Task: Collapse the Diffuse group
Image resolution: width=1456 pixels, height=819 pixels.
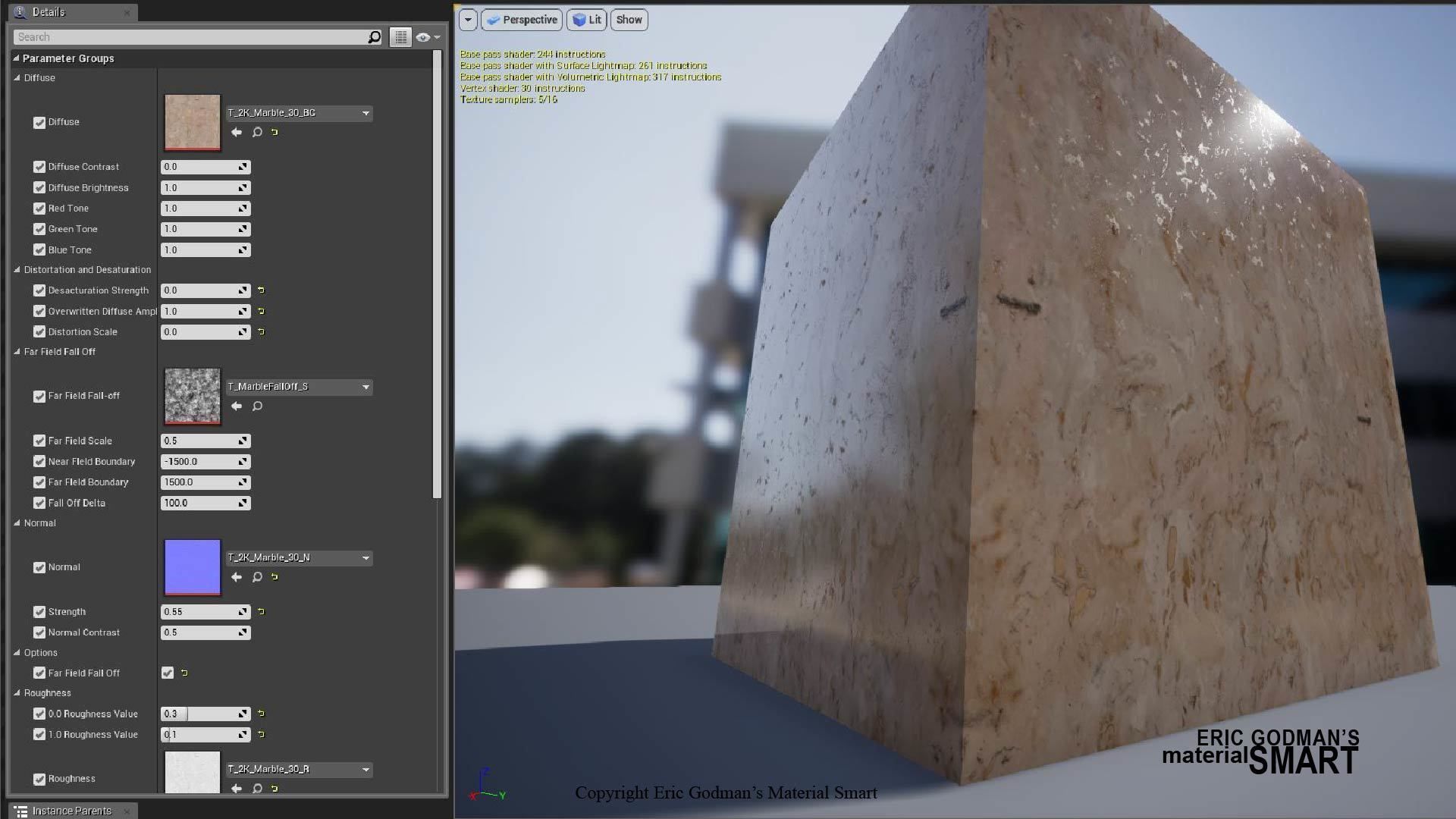Action: pos(17,78)
